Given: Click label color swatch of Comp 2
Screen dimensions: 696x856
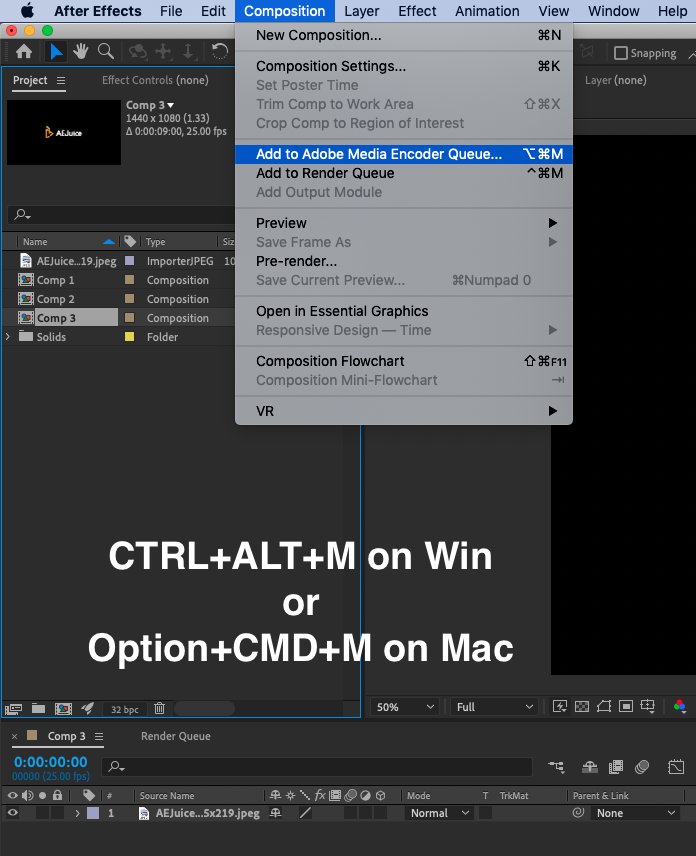Looking at the screenshot, I should point(129,299).
